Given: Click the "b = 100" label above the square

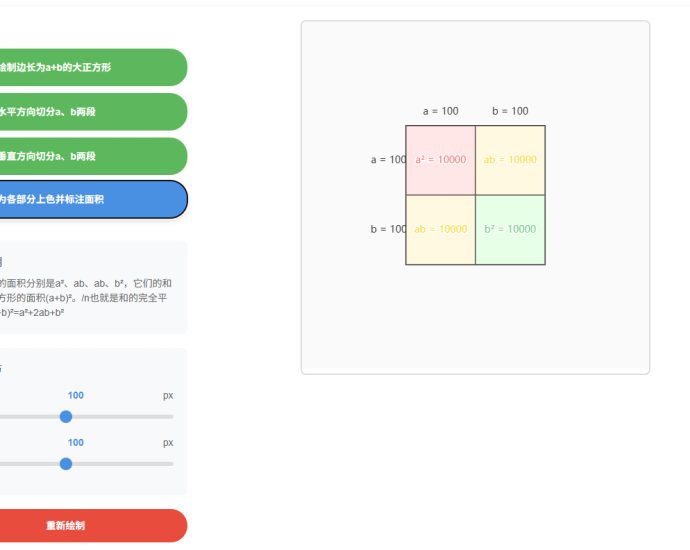Looking at the screenshot, I should (510, 111).
